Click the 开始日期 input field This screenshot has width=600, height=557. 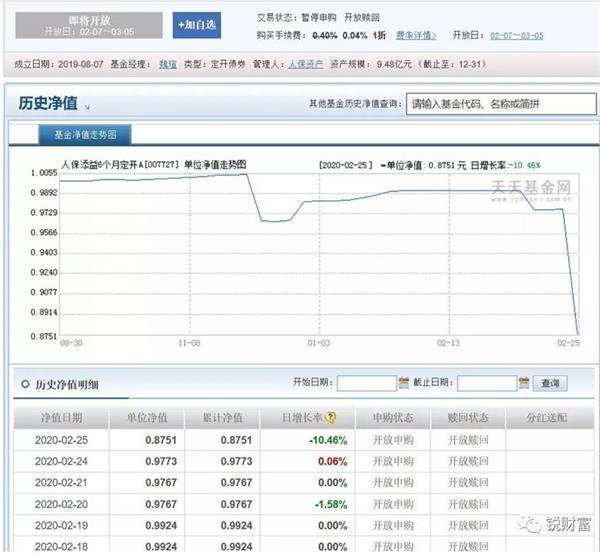pyautogui.click(x=367, y=383)
